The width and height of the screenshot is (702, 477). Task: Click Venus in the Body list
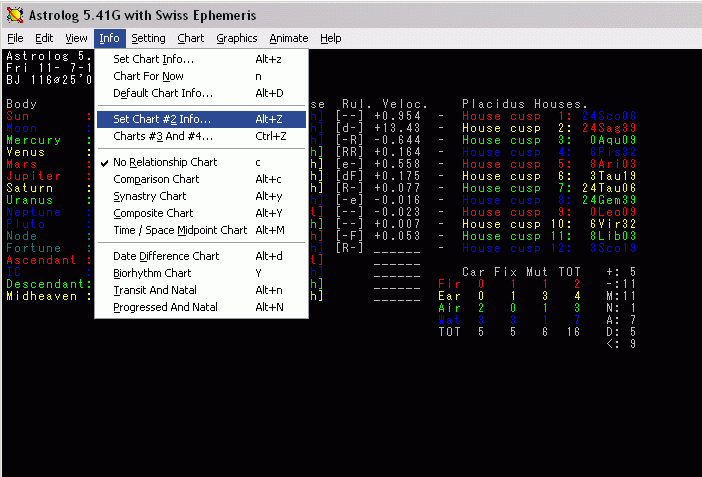click(26, 152)
